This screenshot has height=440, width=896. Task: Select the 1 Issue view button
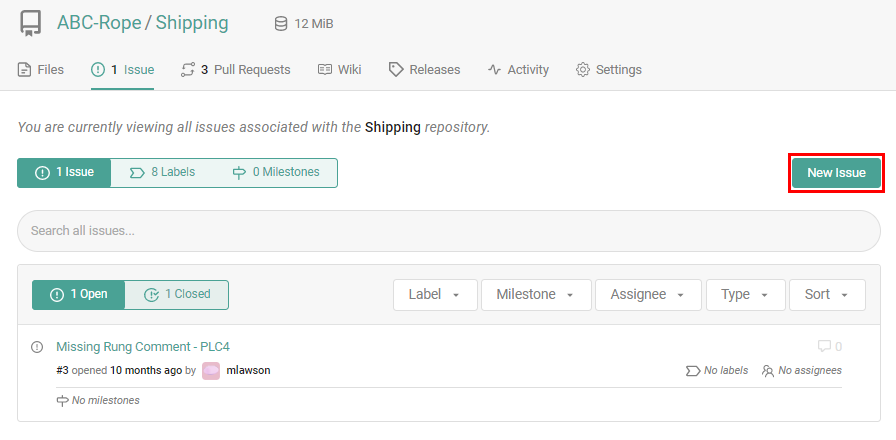[x=64, y=172]
